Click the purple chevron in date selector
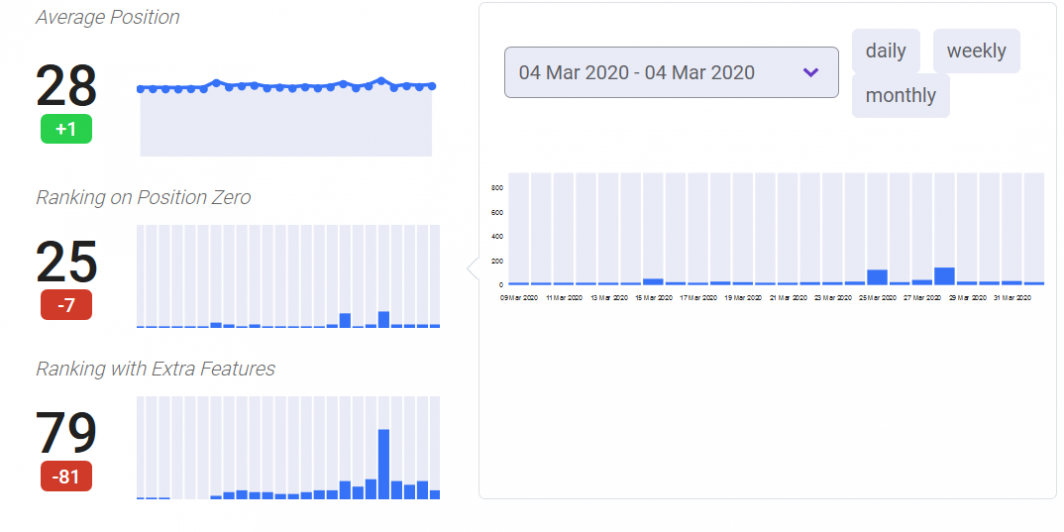 [x=811, y=73]
